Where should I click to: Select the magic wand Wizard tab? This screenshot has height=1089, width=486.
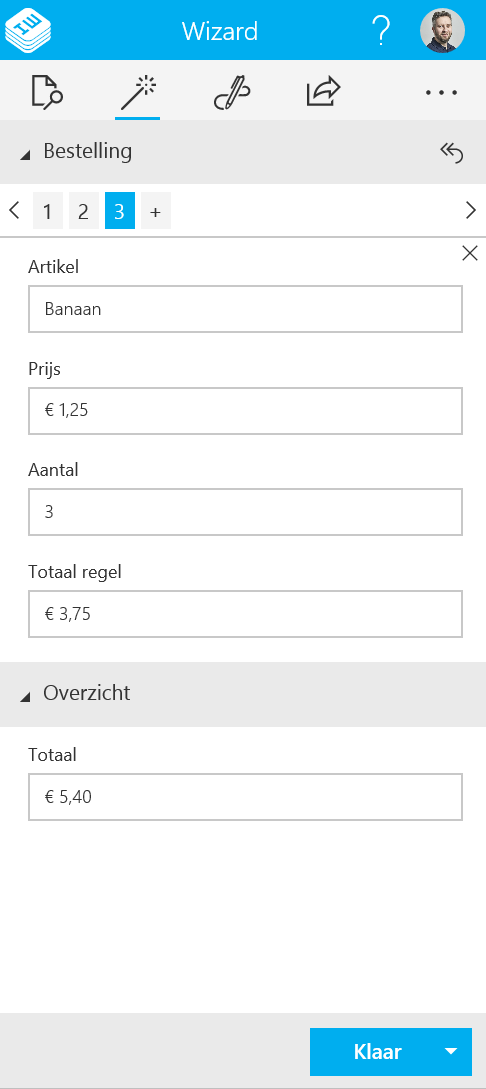[137, 94]
